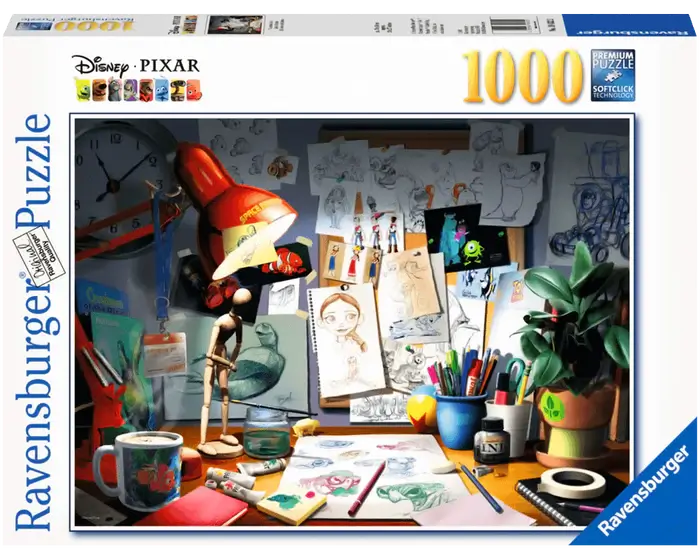Click the Disney Pixar logo
The width and height of the screenshot is (700, 560).
point(136,65)
